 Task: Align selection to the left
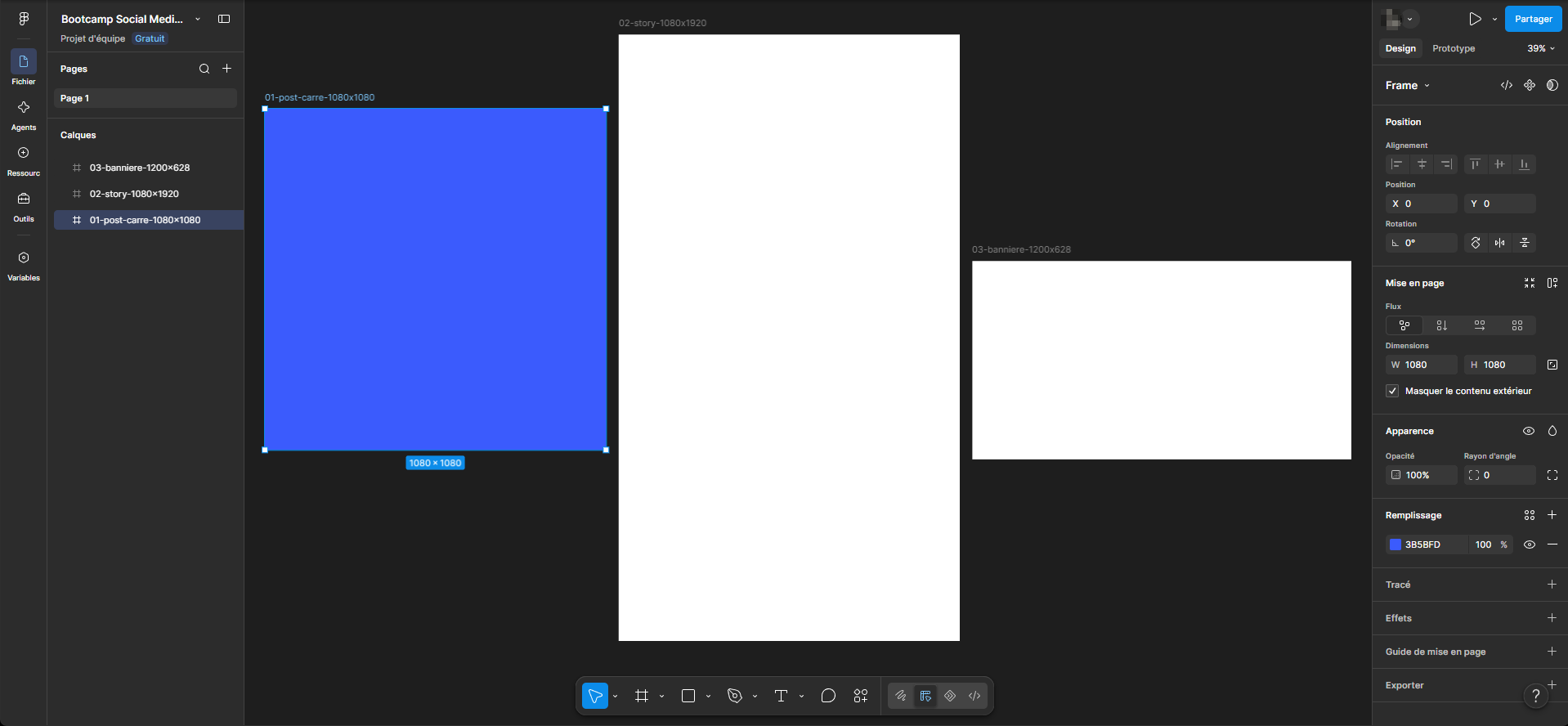[1397, 164]
